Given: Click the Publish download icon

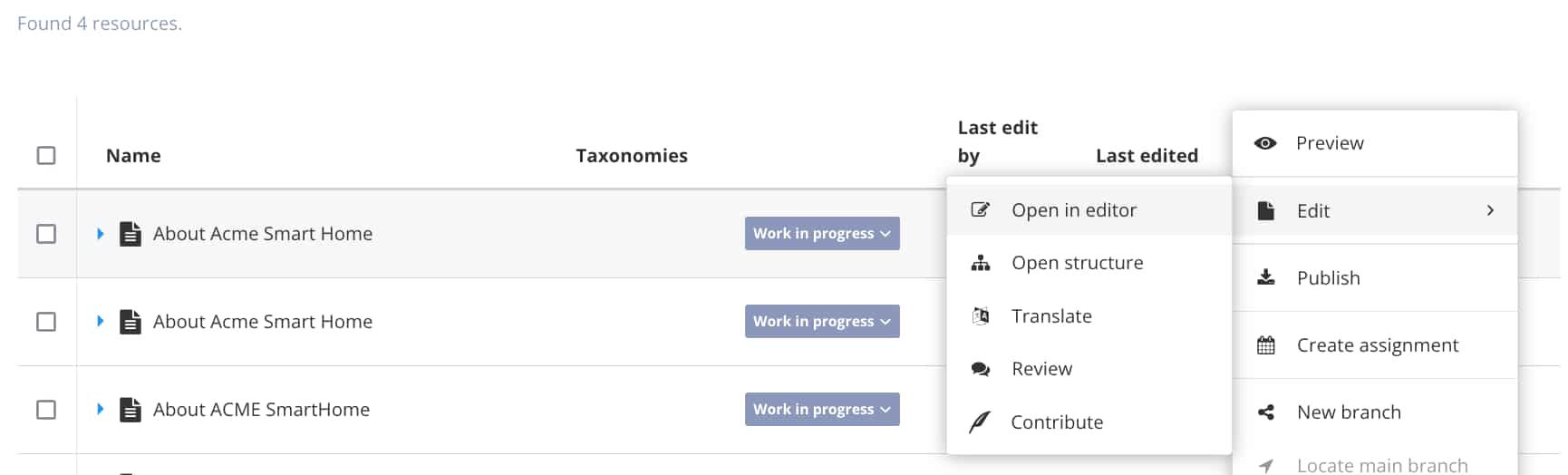Looking at the screenshot, I should (x=1266, y=277).
